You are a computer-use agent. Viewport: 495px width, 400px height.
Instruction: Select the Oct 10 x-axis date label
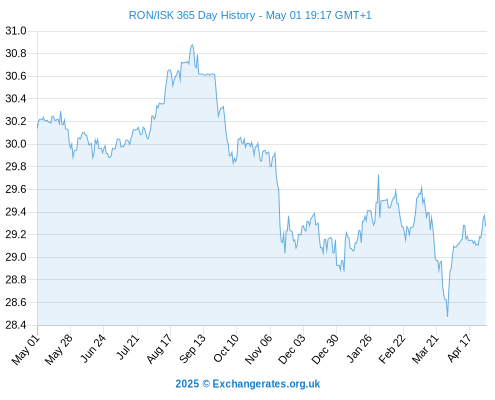pos(226,348)
